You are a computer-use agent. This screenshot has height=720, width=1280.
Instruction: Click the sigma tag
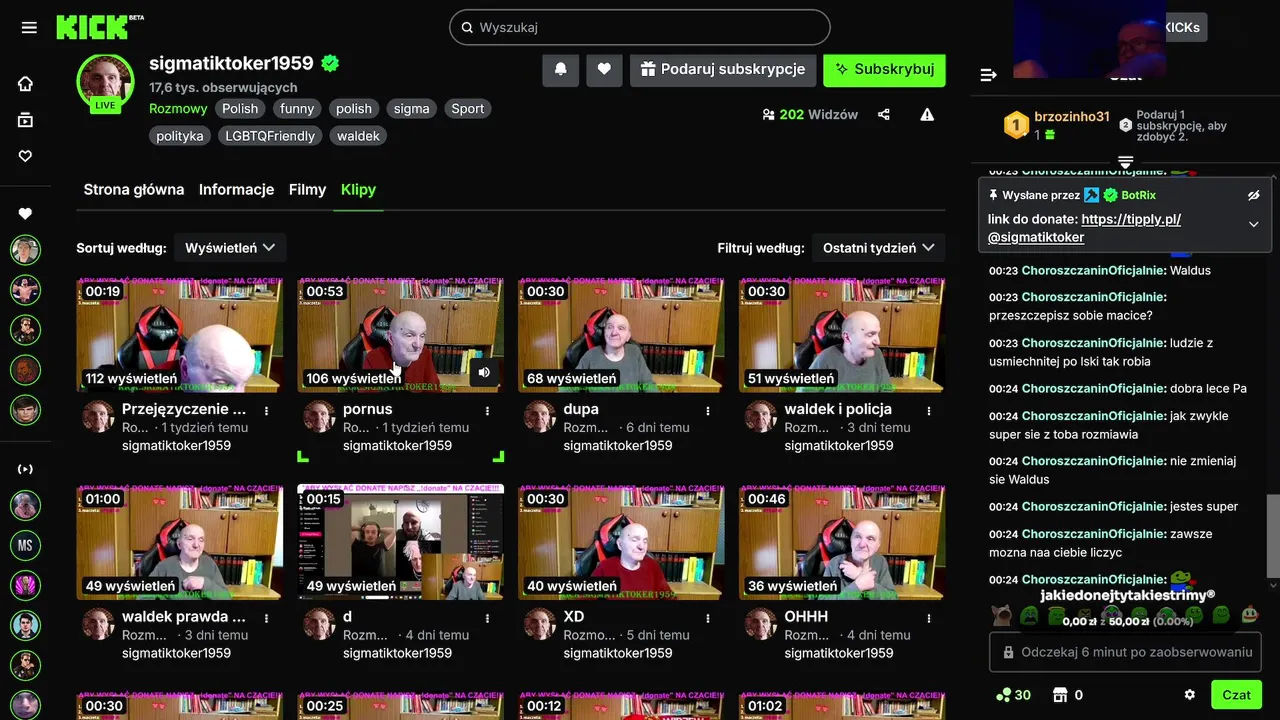tap(411, 109)
